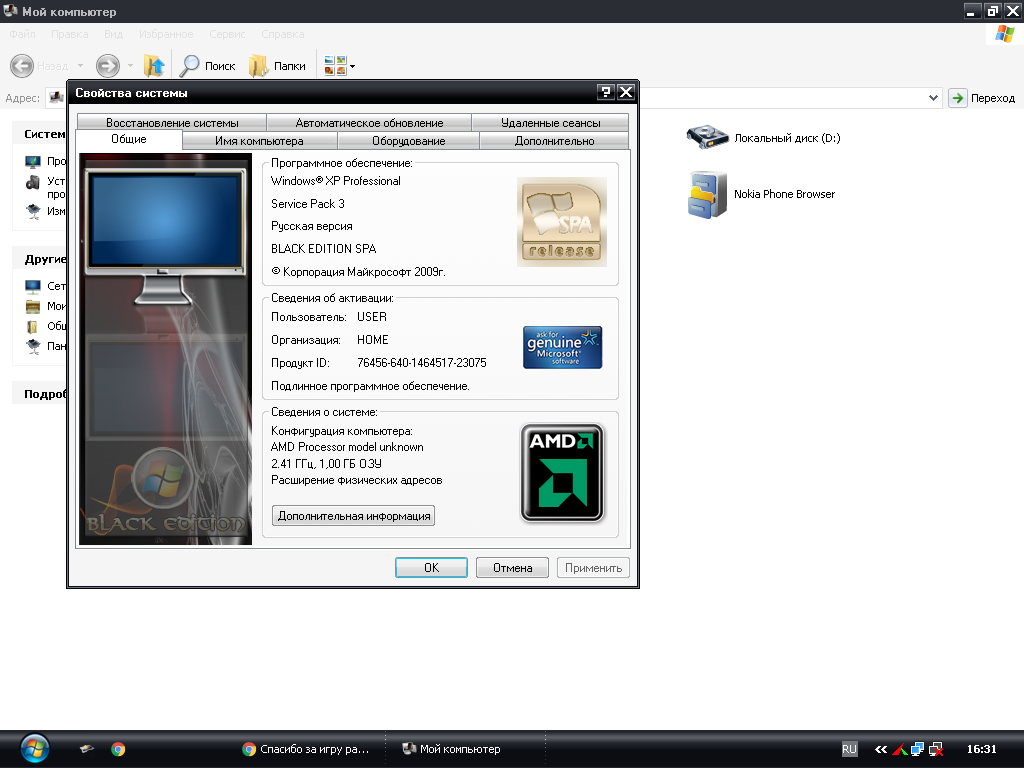Open the Views icon menu in toolbar
1024x768 pixels.
340,66
